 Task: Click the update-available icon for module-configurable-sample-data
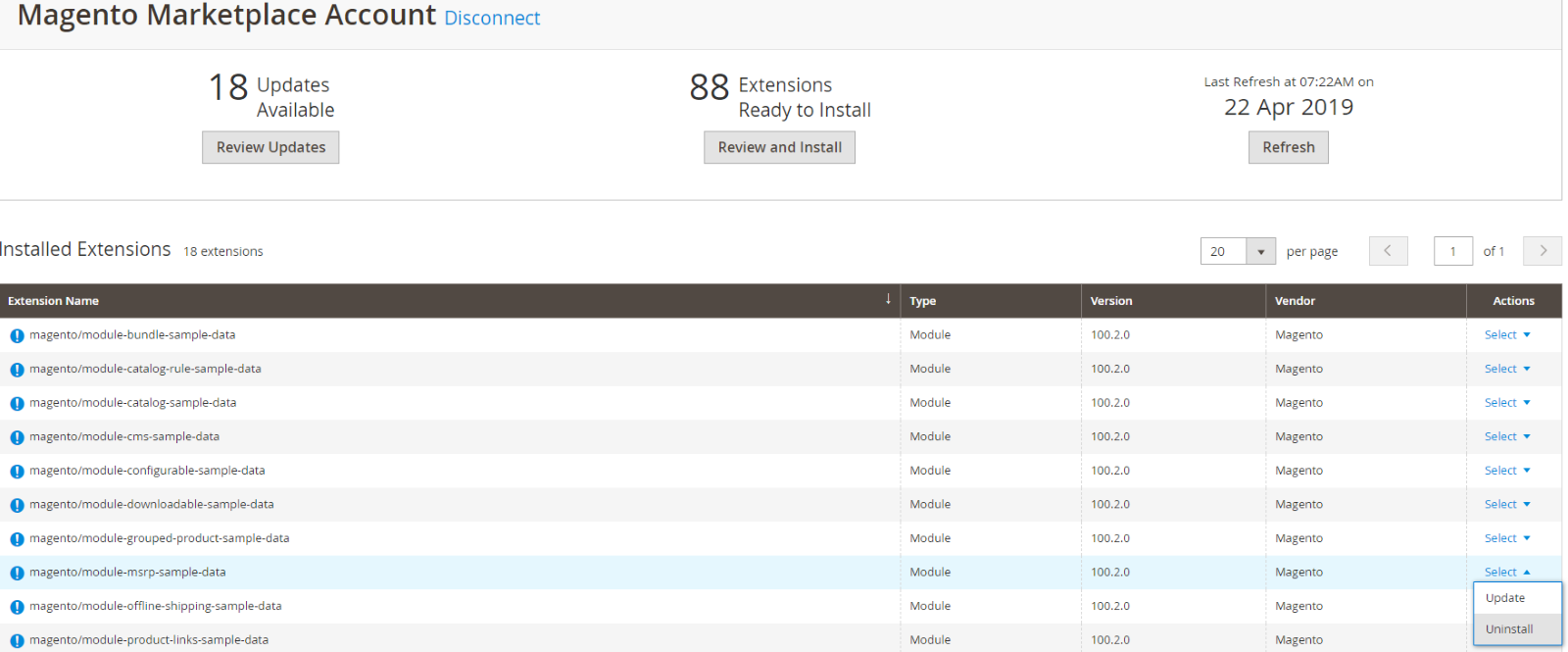(x=17, y=472)
